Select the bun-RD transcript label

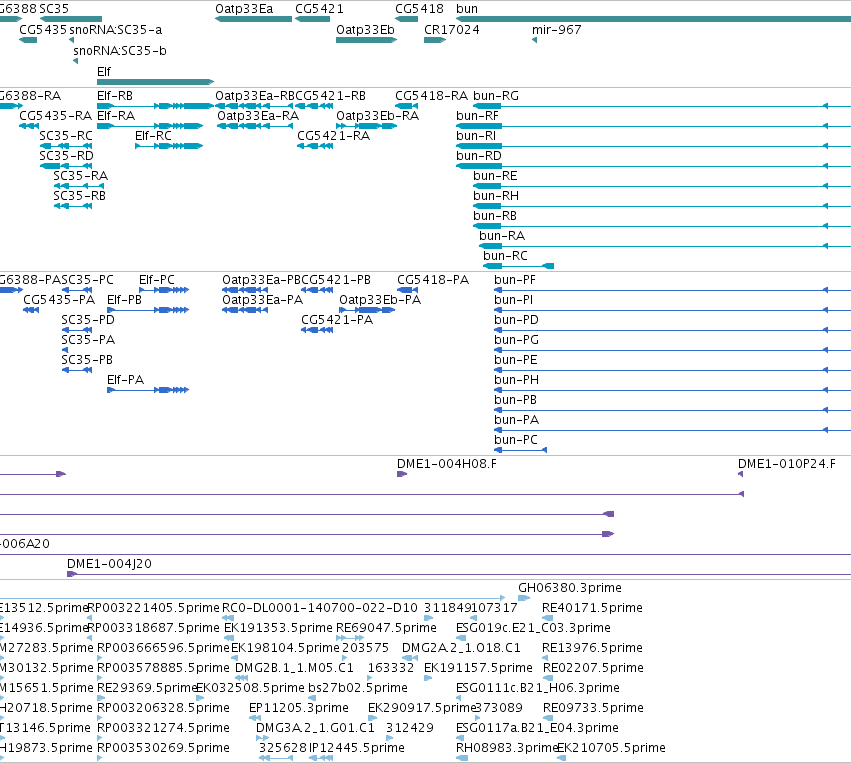click(479, 156)
